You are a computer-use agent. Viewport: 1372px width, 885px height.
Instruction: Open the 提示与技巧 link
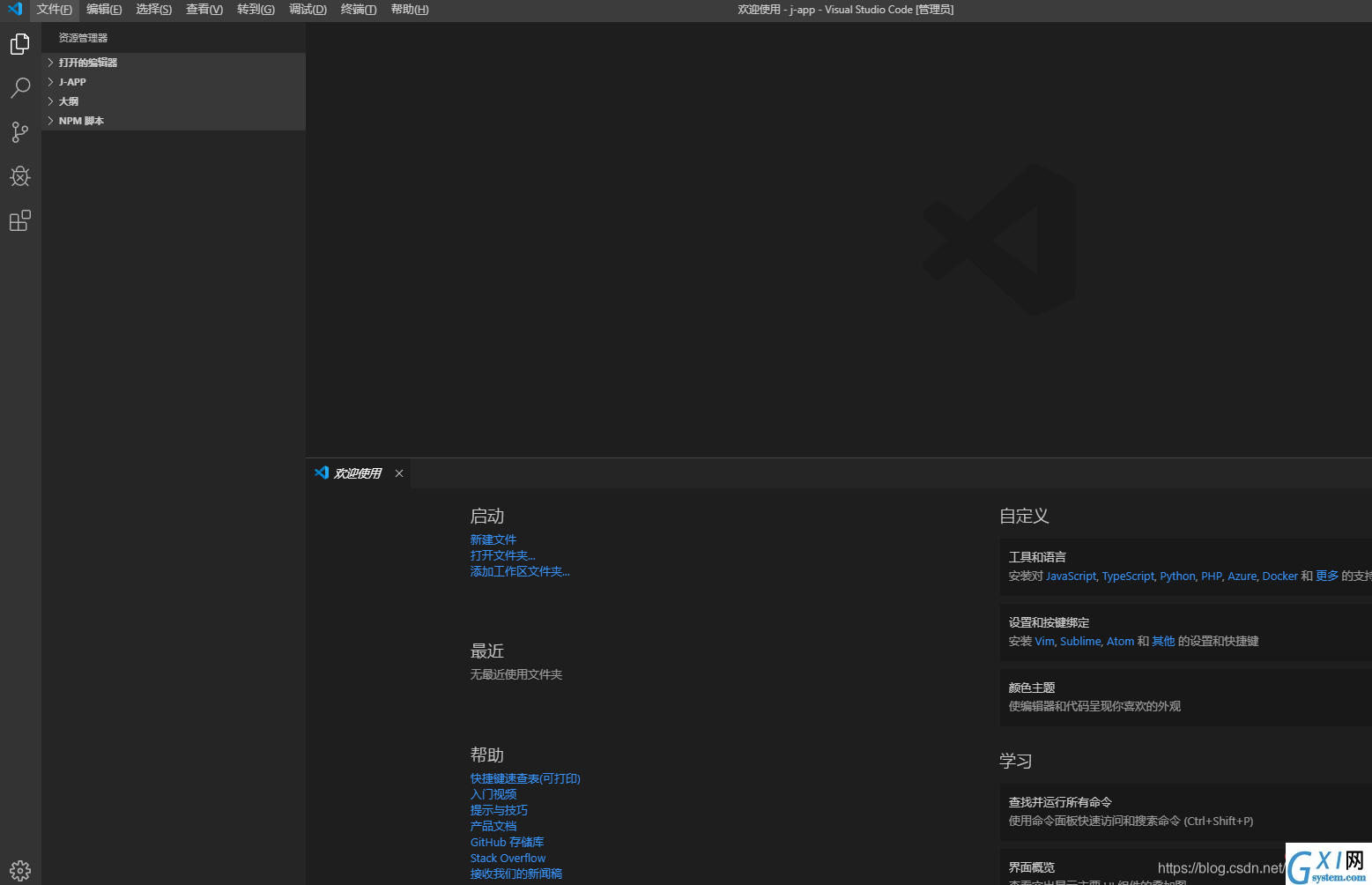click(x=499, y=810)
